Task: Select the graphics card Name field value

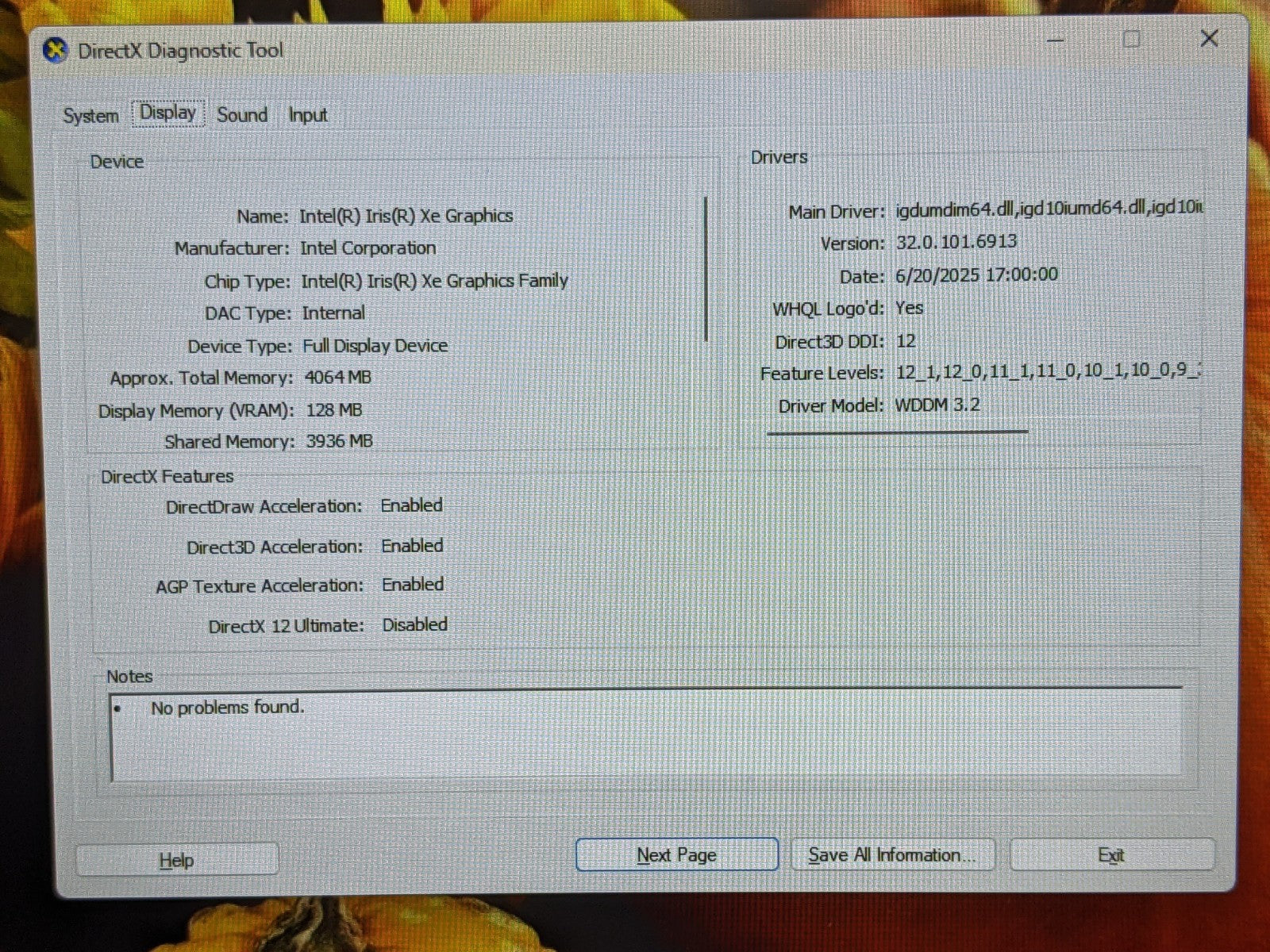Action: click(405, 215)
